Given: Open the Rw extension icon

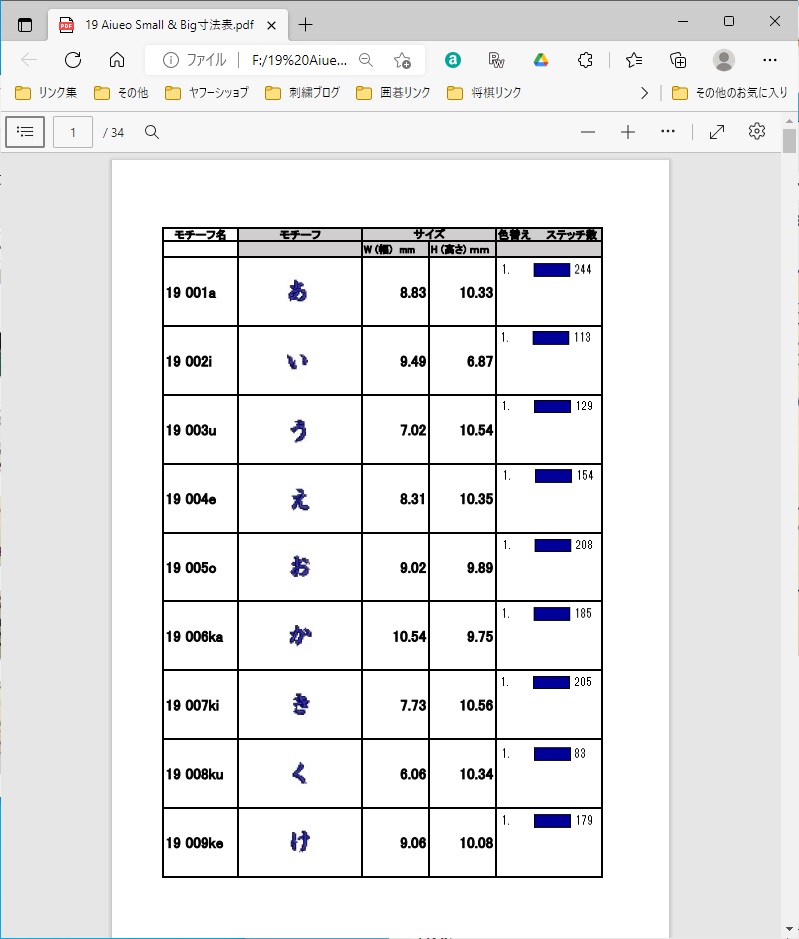Looking at the screenshot, I should 496,60.
